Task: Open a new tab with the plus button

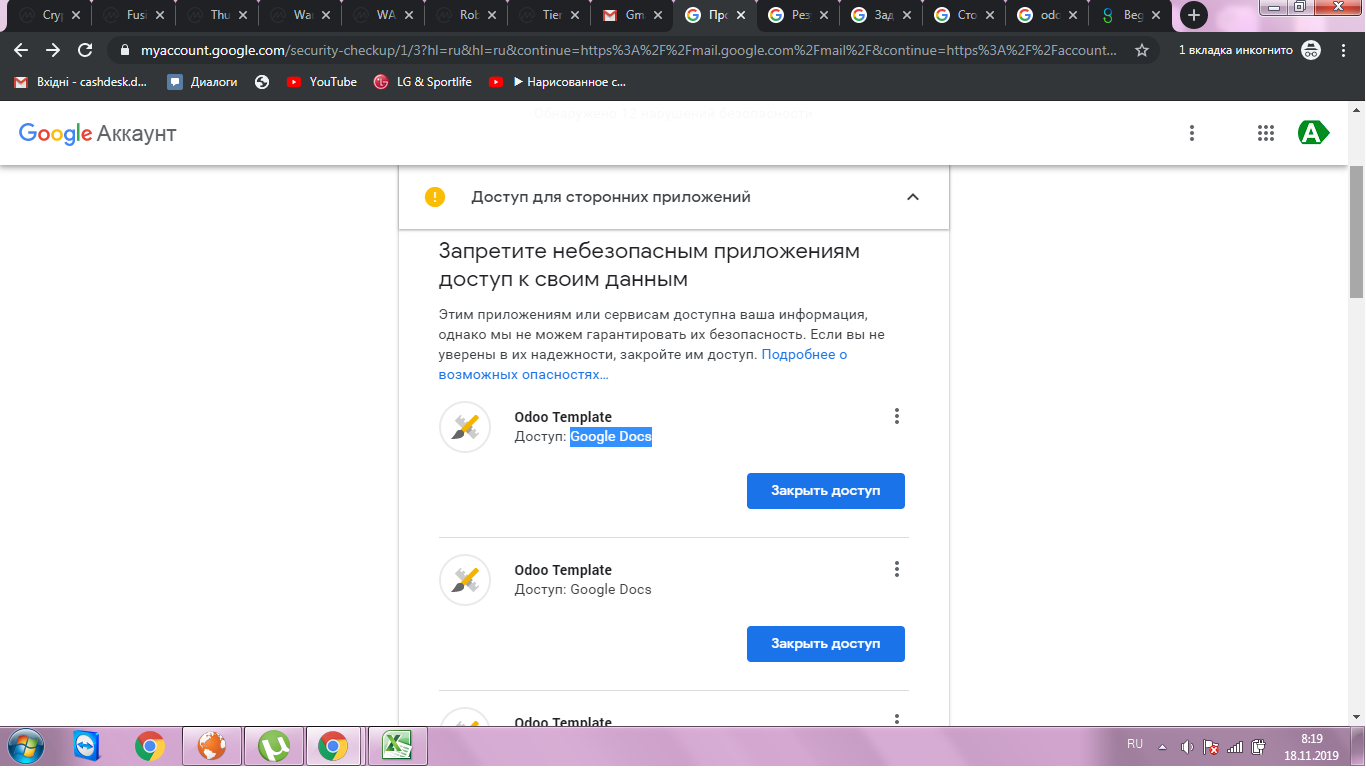Action: coord(1194,15)
